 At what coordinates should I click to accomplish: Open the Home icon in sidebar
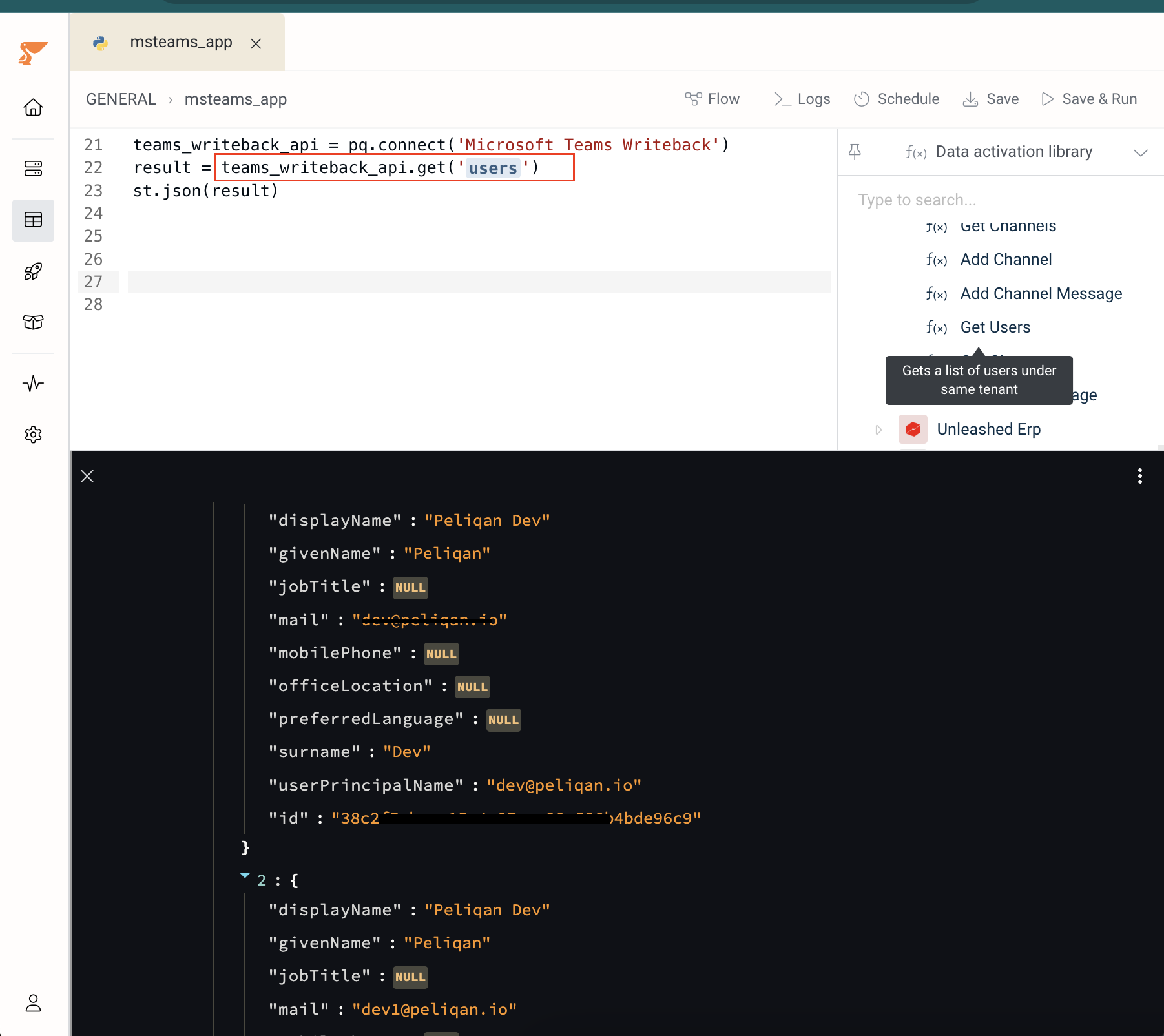[x=33, y=107]
